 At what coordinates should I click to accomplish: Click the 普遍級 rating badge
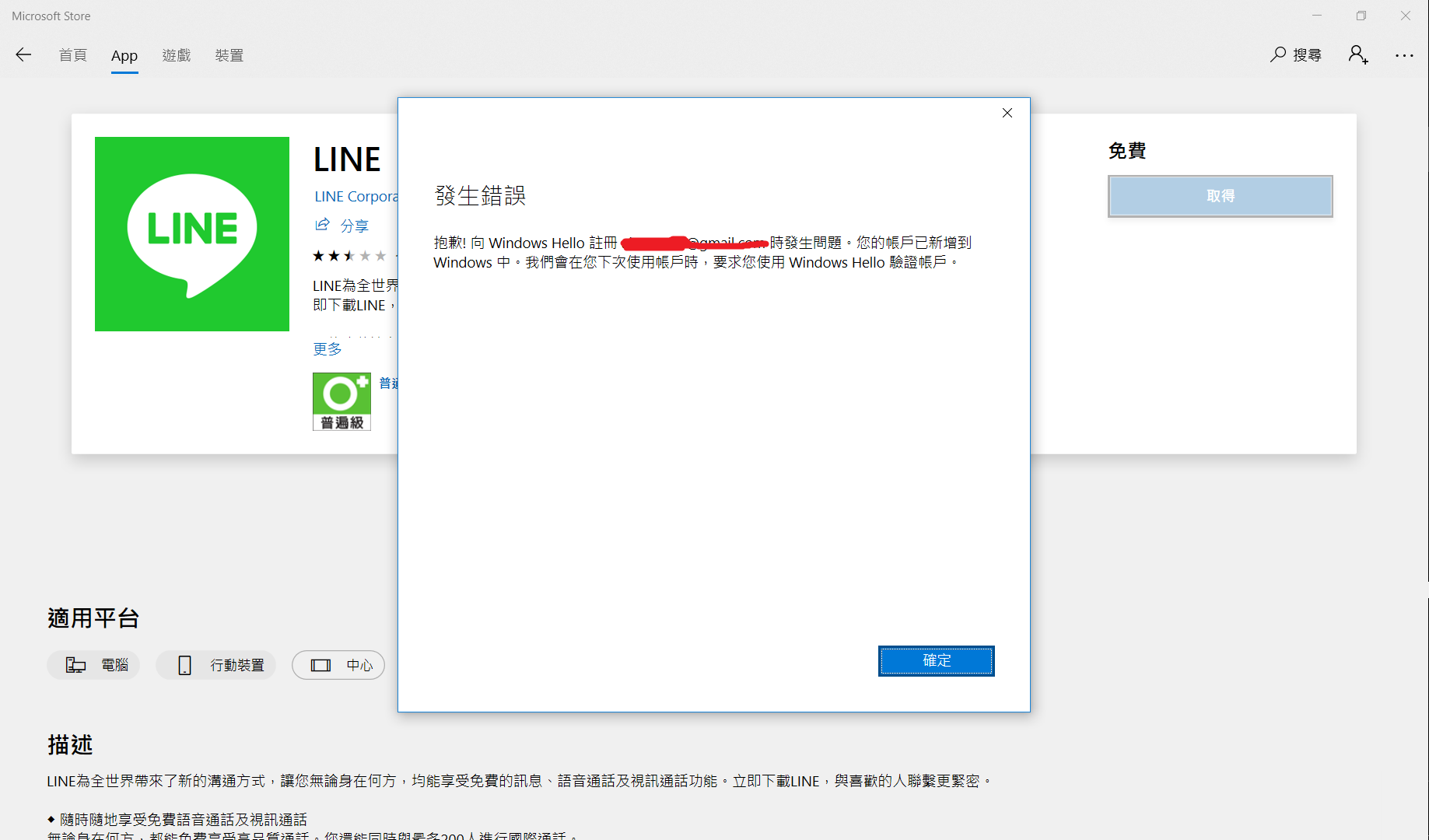pos(341,401)
